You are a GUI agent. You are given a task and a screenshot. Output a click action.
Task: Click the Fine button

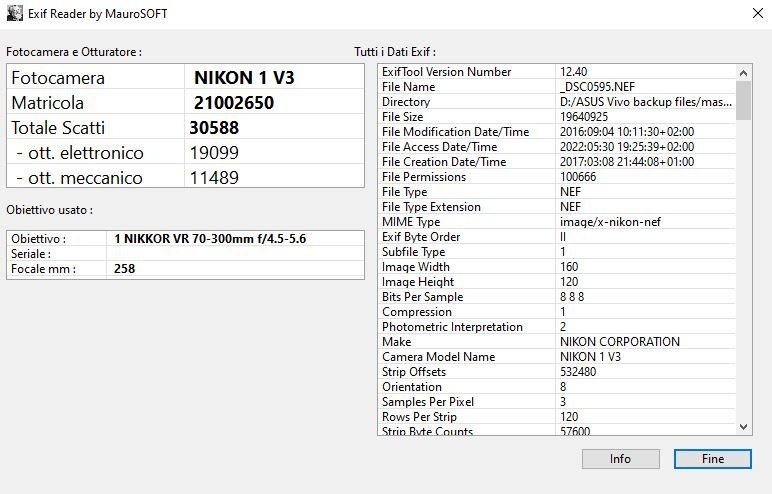point(712,459)
